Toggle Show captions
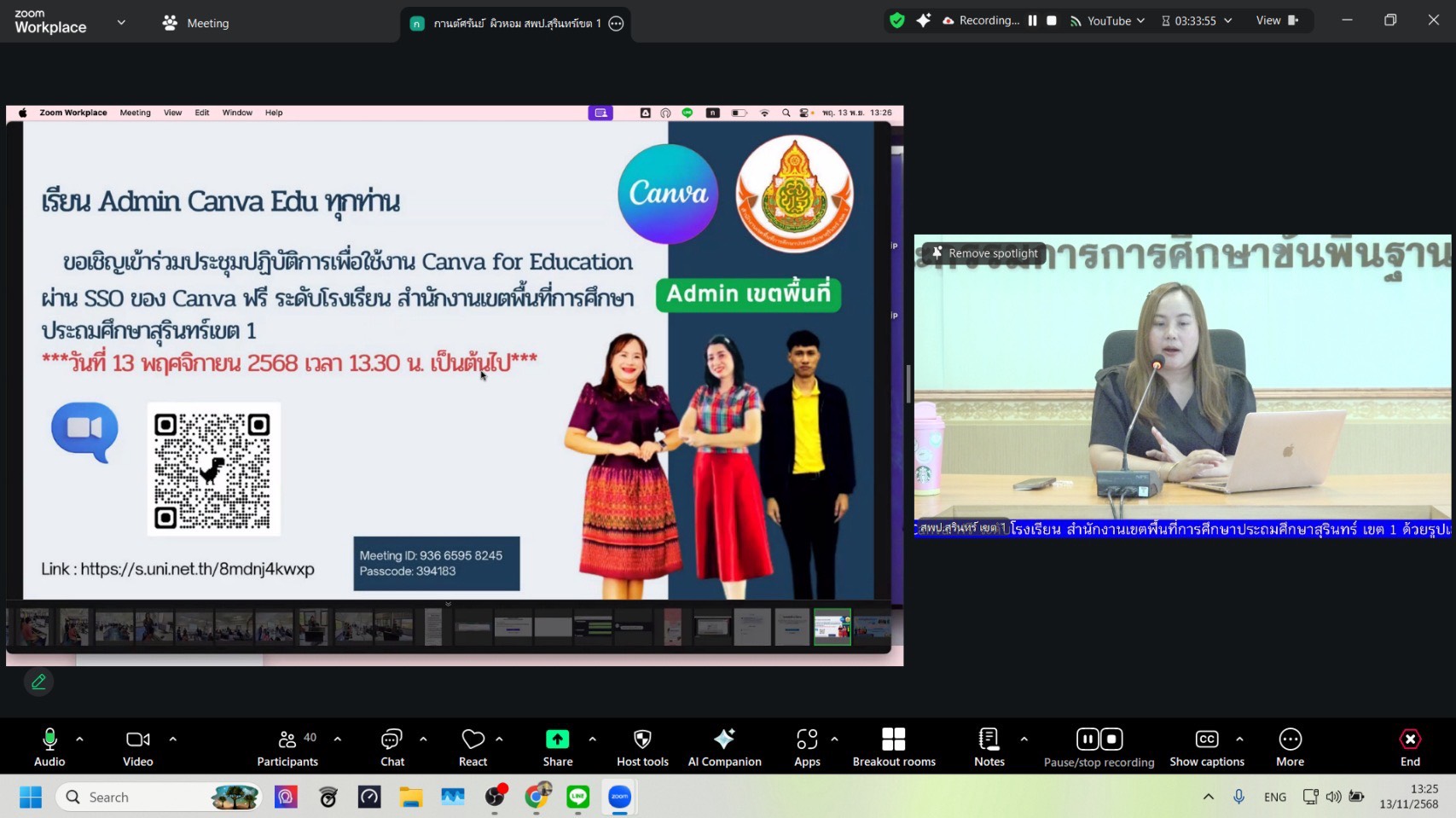 point(1206,746)
